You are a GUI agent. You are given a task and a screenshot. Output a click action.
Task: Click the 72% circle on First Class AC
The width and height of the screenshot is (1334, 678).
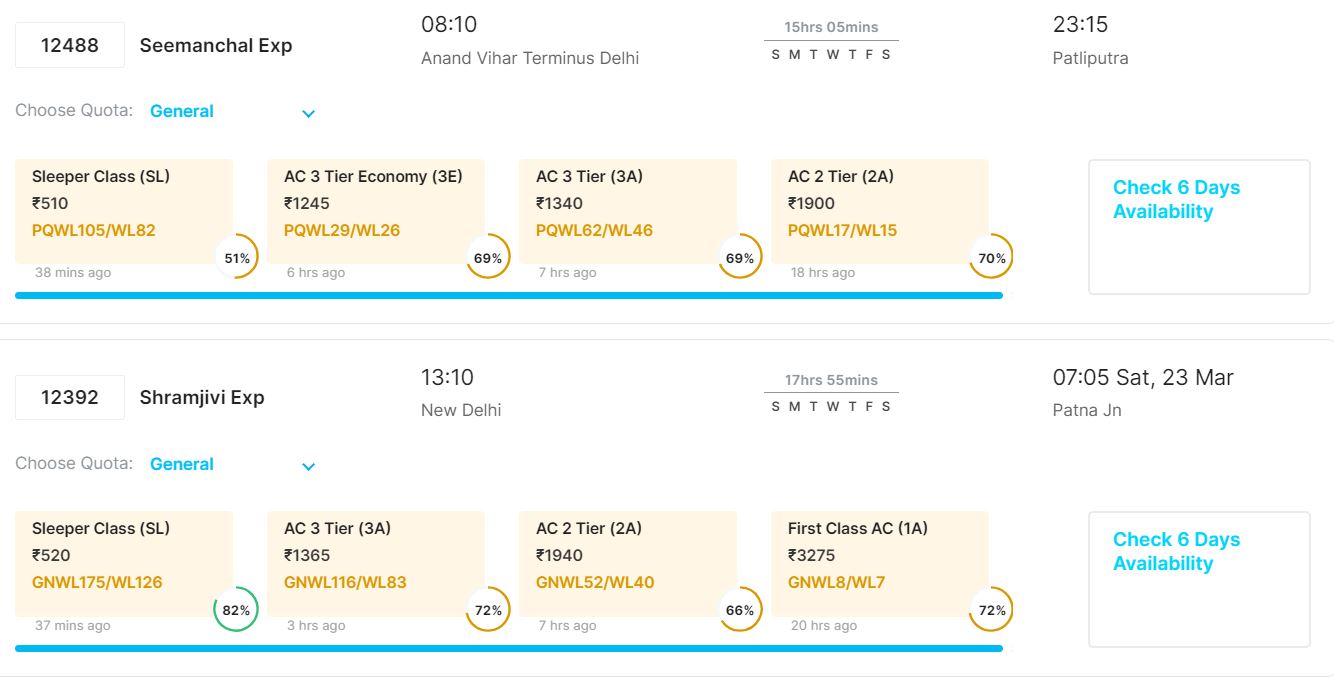coord(992,610)
